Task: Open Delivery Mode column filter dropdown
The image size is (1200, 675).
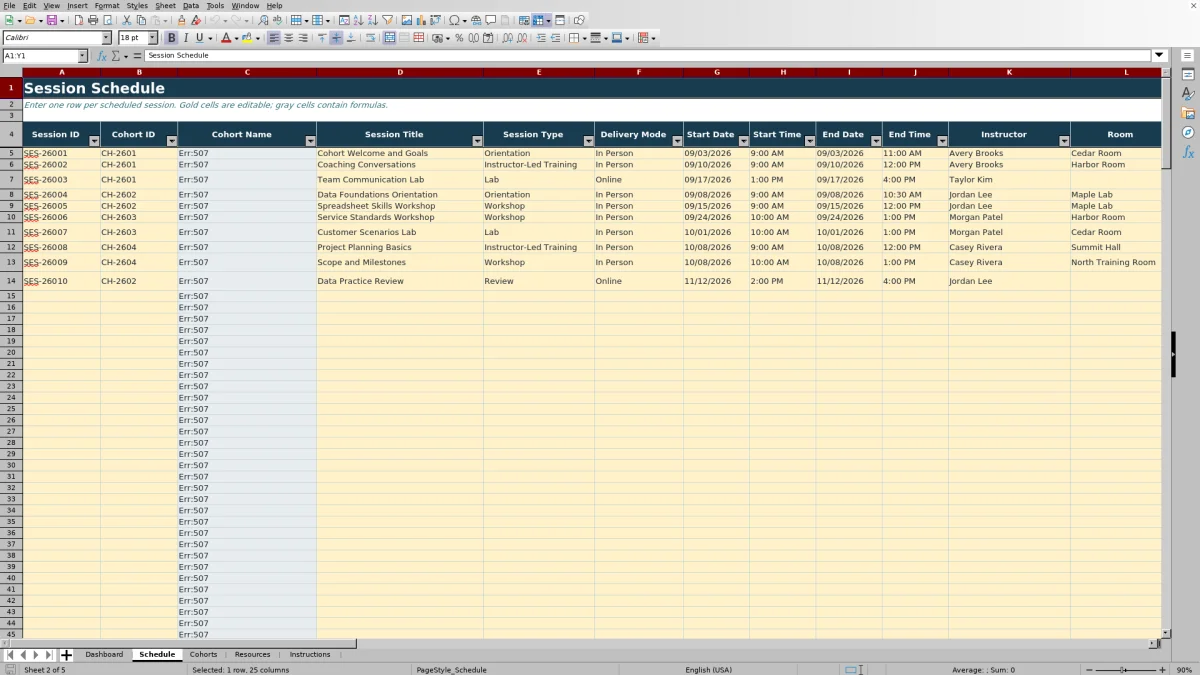Action: 677,141
